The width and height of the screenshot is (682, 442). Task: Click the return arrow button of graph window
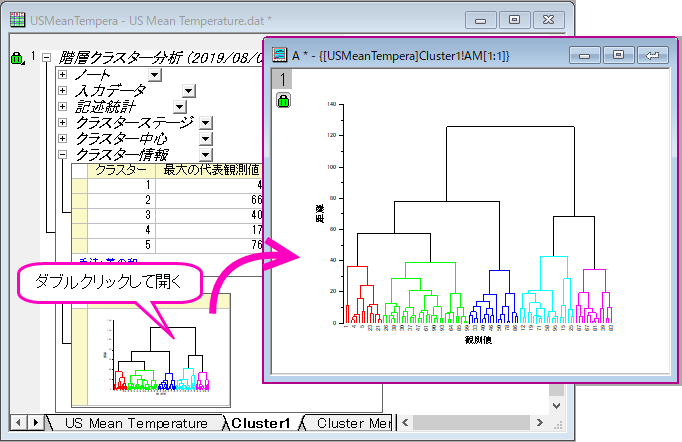pyautogui.click(x=652, y=55)
